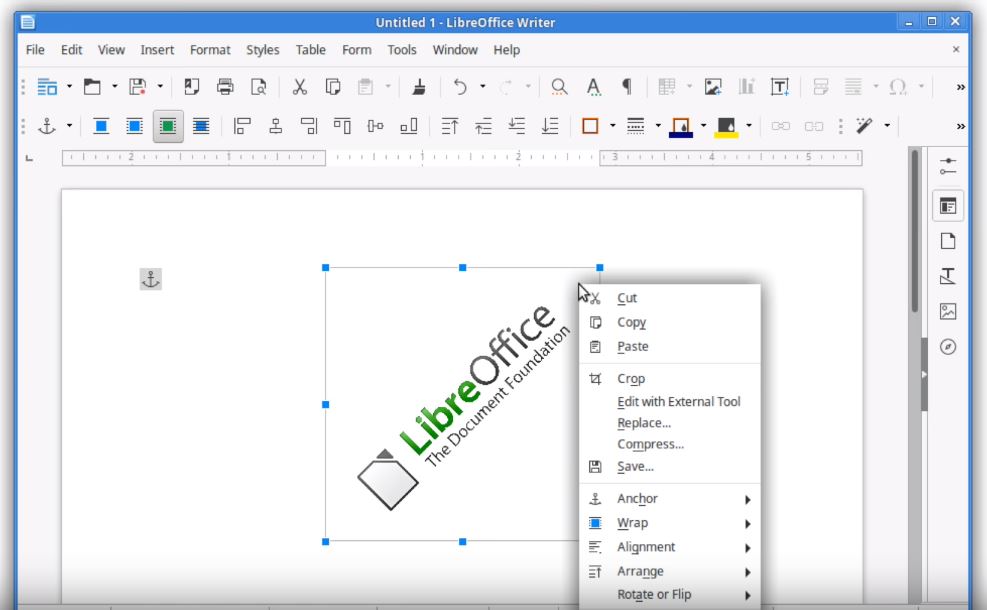Toggle Wrap Through icon
The width and height of the screenshot is (987, 610).
click(201, 126)
